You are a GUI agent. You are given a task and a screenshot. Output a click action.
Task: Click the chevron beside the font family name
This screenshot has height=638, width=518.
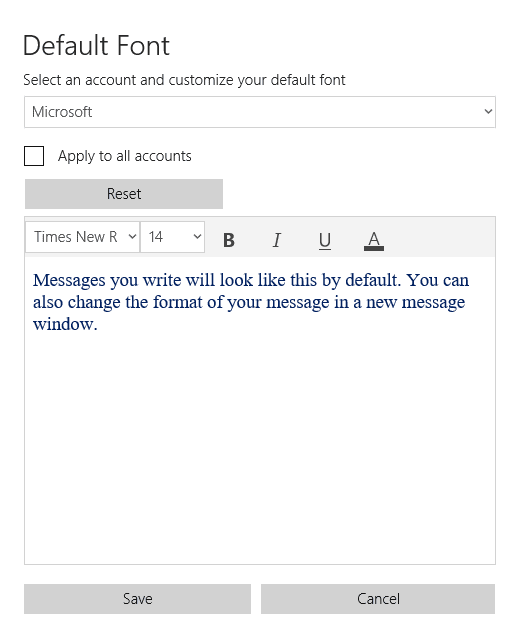click(x=132, y=237)
